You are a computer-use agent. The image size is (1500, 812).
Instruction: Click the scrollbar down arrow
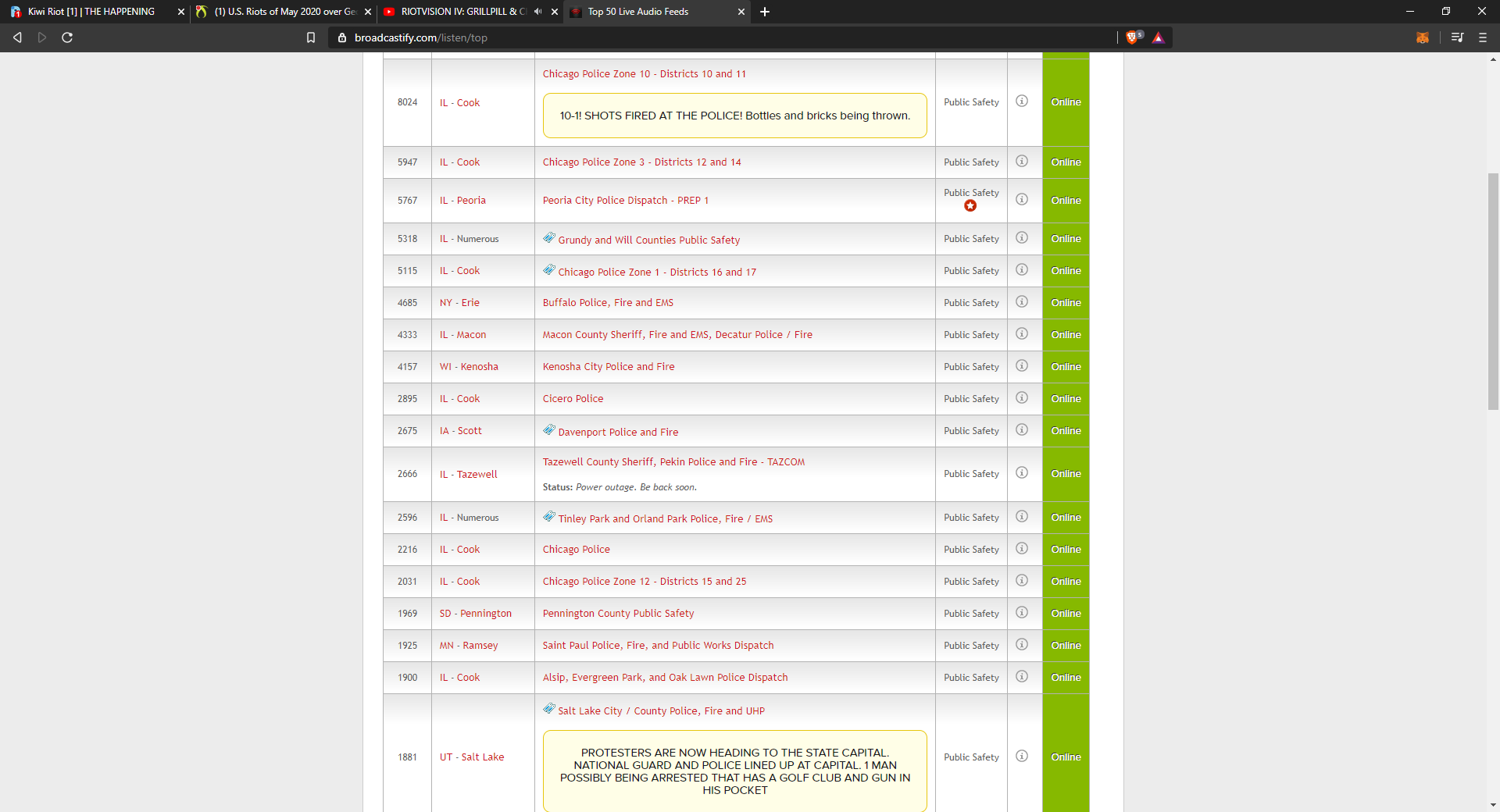click(1493, 805)
